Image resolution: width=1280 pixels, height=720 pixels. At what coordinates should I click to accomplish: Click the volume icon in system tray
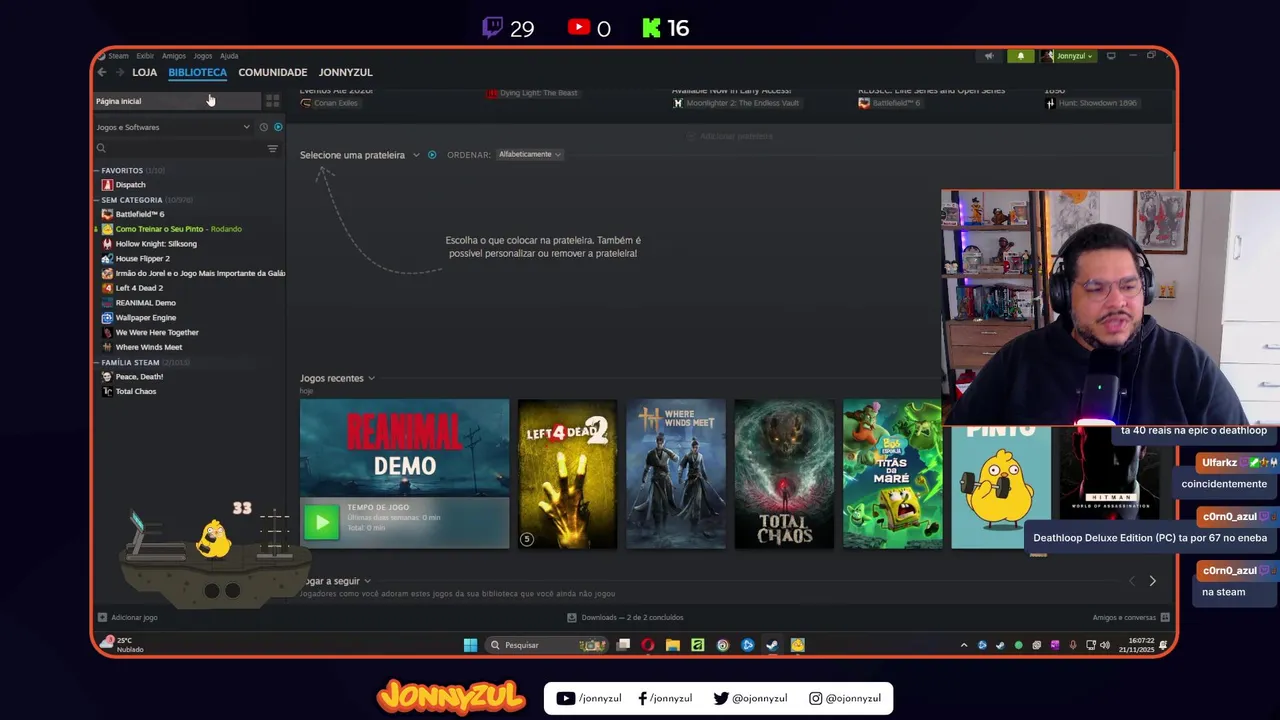pos(1105,645)
